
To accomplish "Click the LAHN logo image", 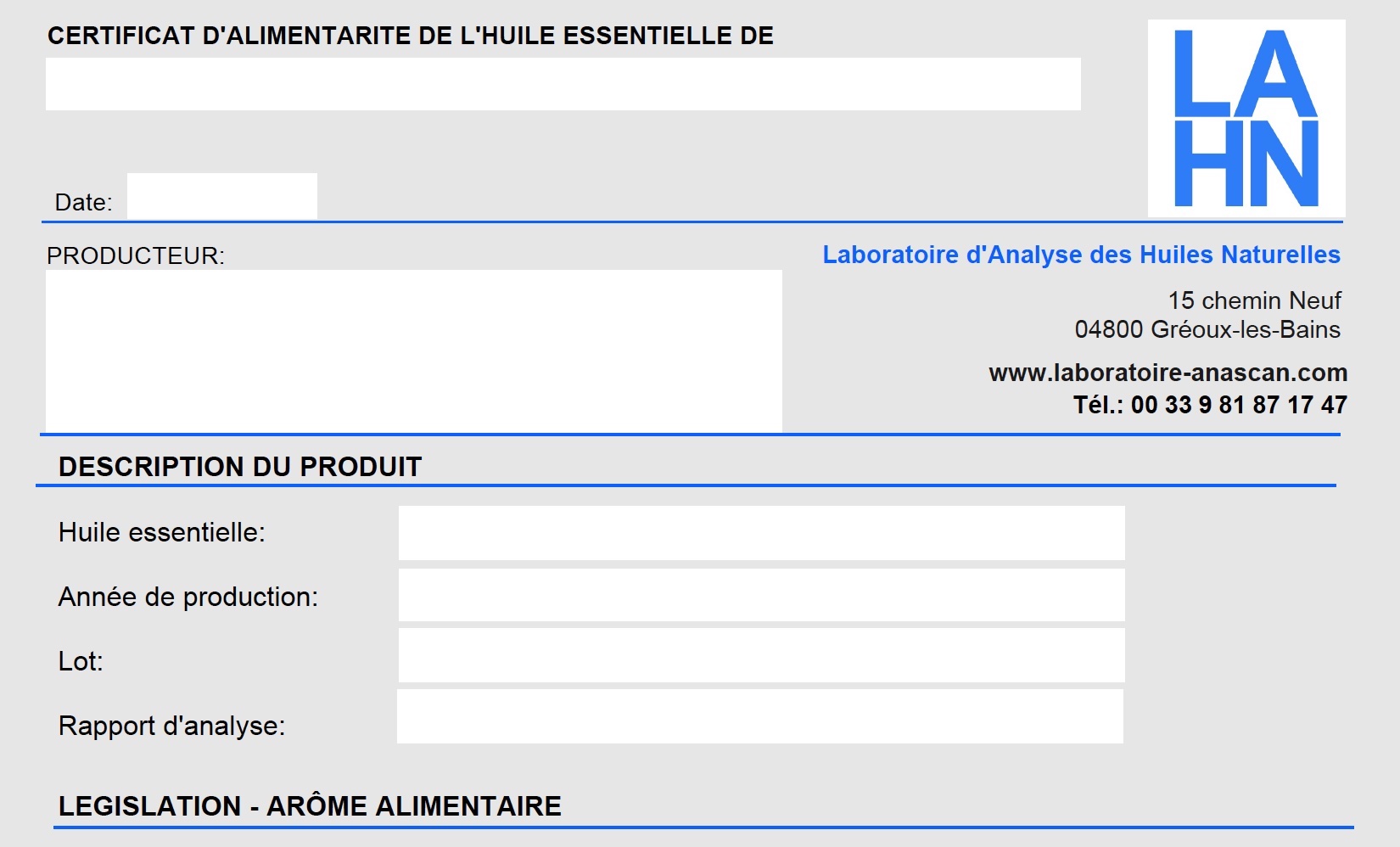I will [x=1246, y=118].
